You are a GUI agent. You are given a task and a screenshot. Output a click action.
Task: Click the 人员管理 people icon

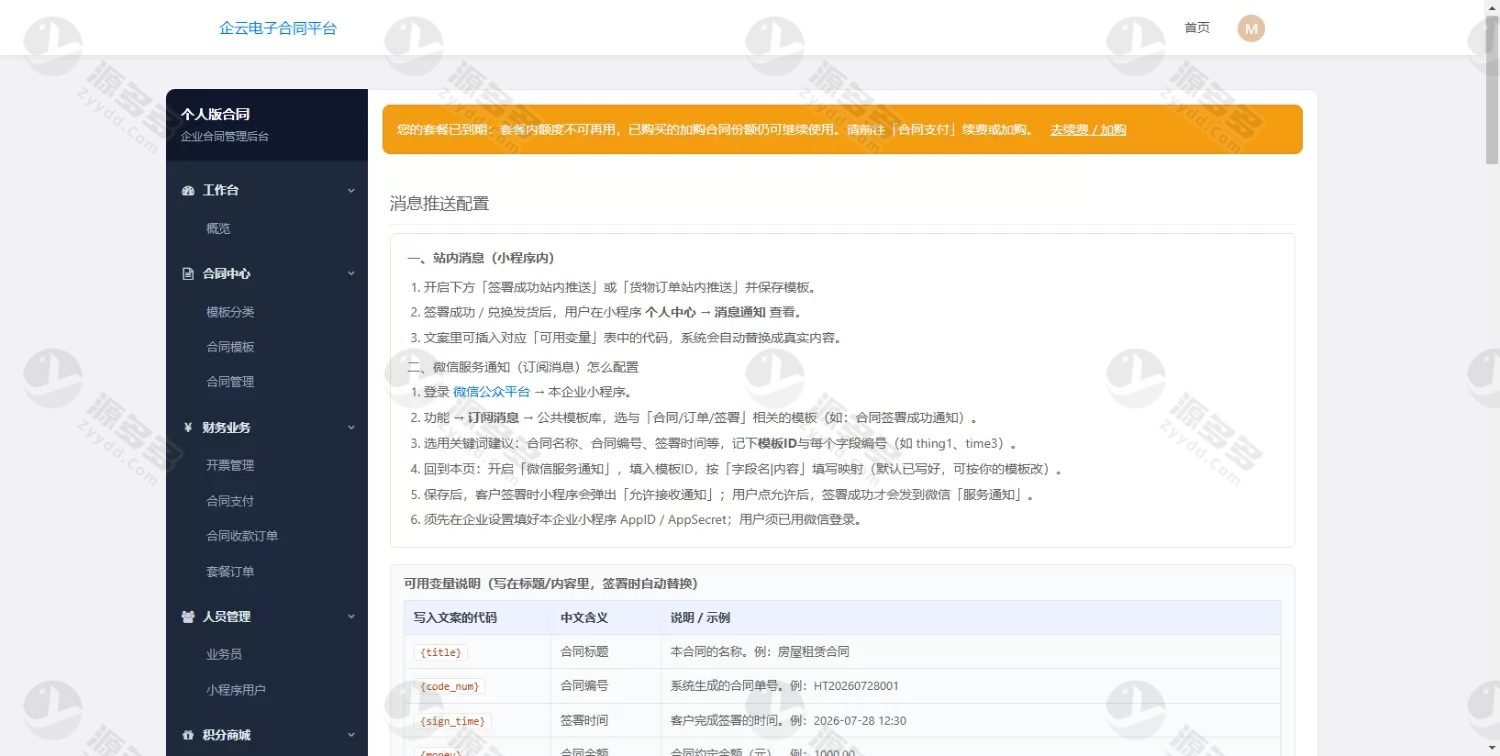click(x=188, y=617)
